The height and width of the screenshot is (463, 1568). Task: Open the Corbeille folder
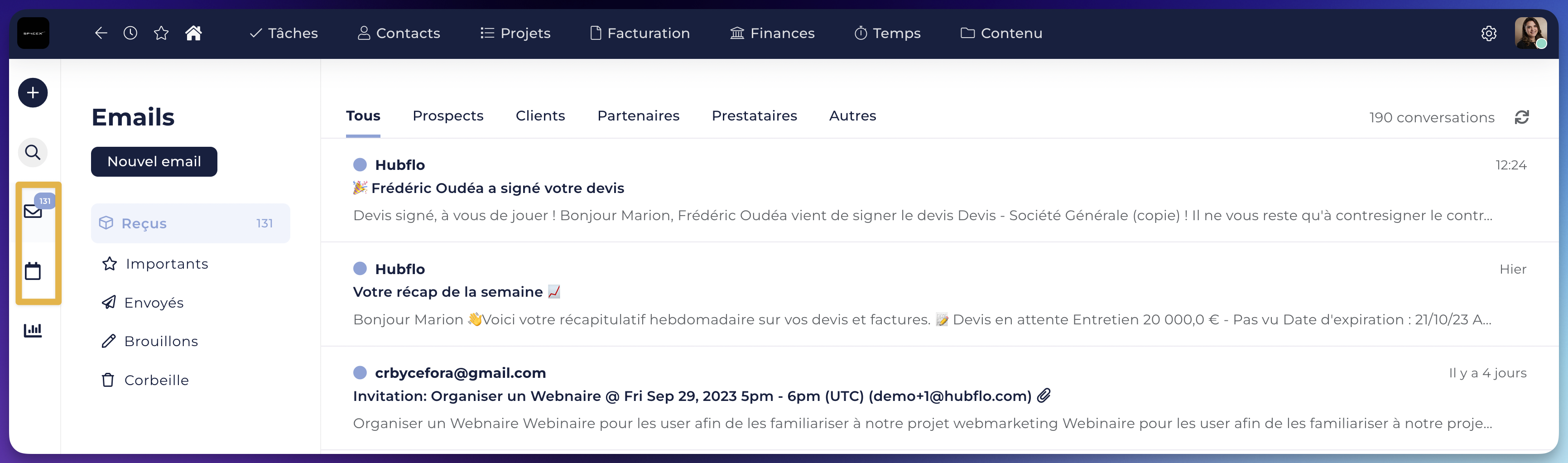(145, 380)
